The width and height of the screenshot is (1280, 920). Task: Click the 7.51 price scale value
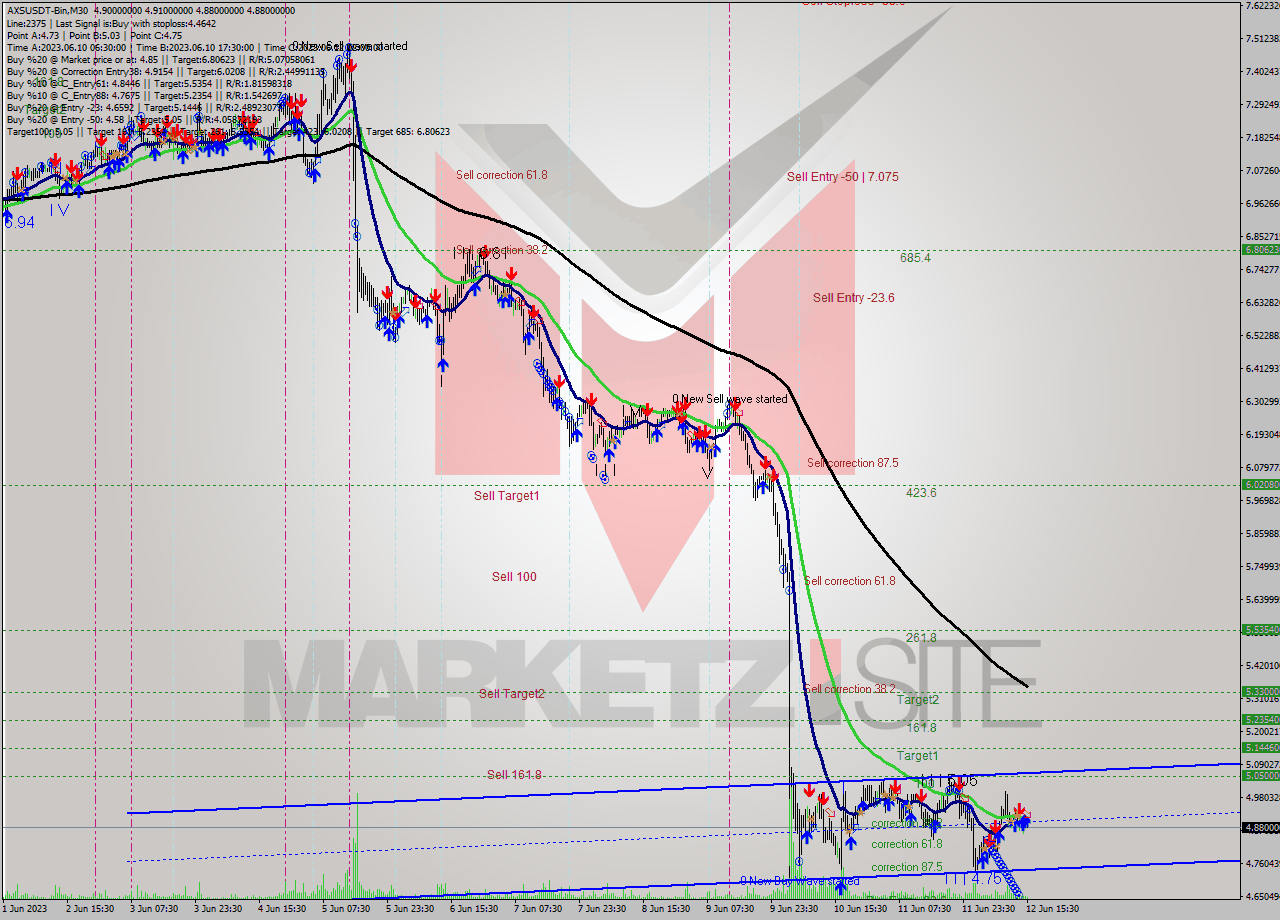(1263, 38)
